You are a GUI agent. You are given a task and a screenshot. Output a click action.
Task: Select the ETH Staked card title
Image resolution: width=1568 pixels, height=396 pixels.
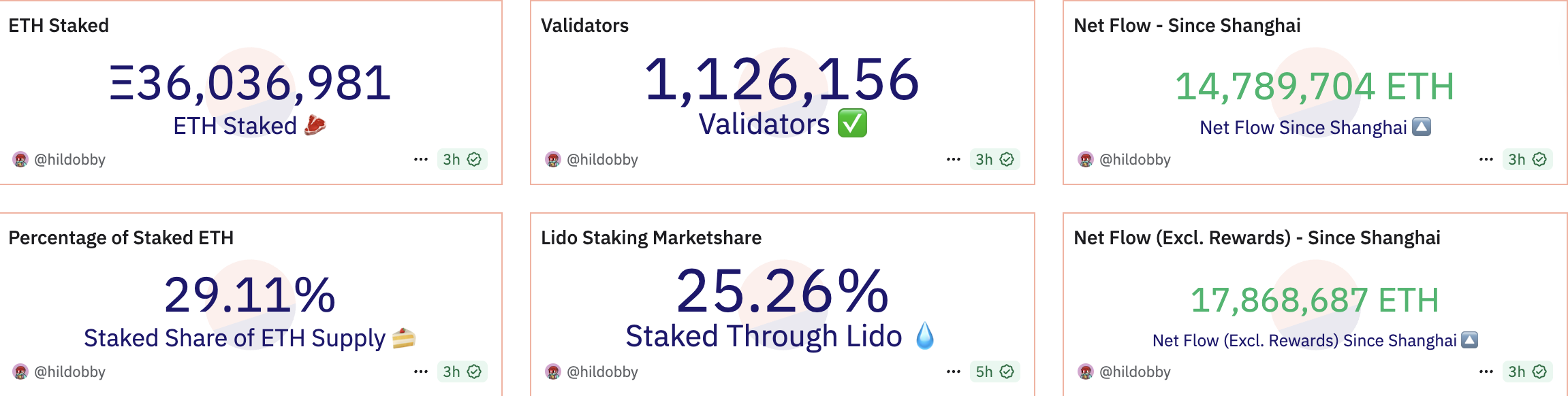(x=58, y=26)
